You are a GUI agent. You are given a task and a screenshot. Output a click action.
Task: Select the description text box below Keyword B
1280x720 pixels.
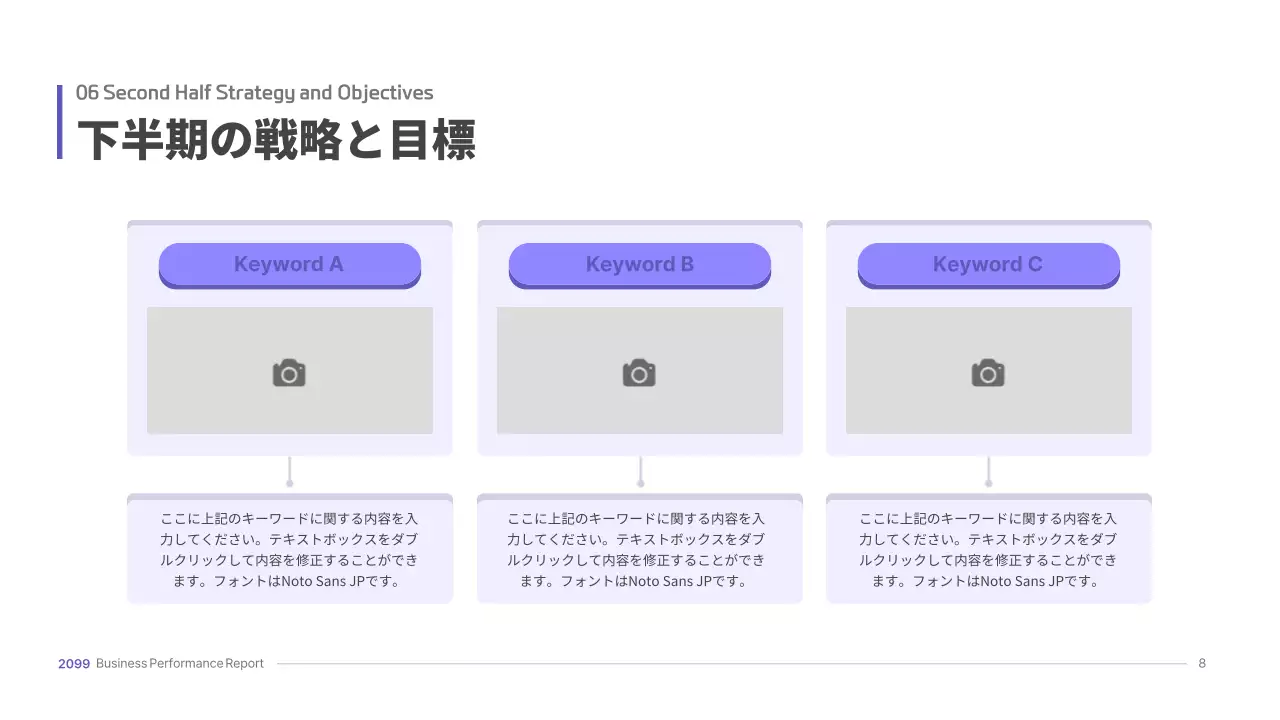tap(639, 550)
